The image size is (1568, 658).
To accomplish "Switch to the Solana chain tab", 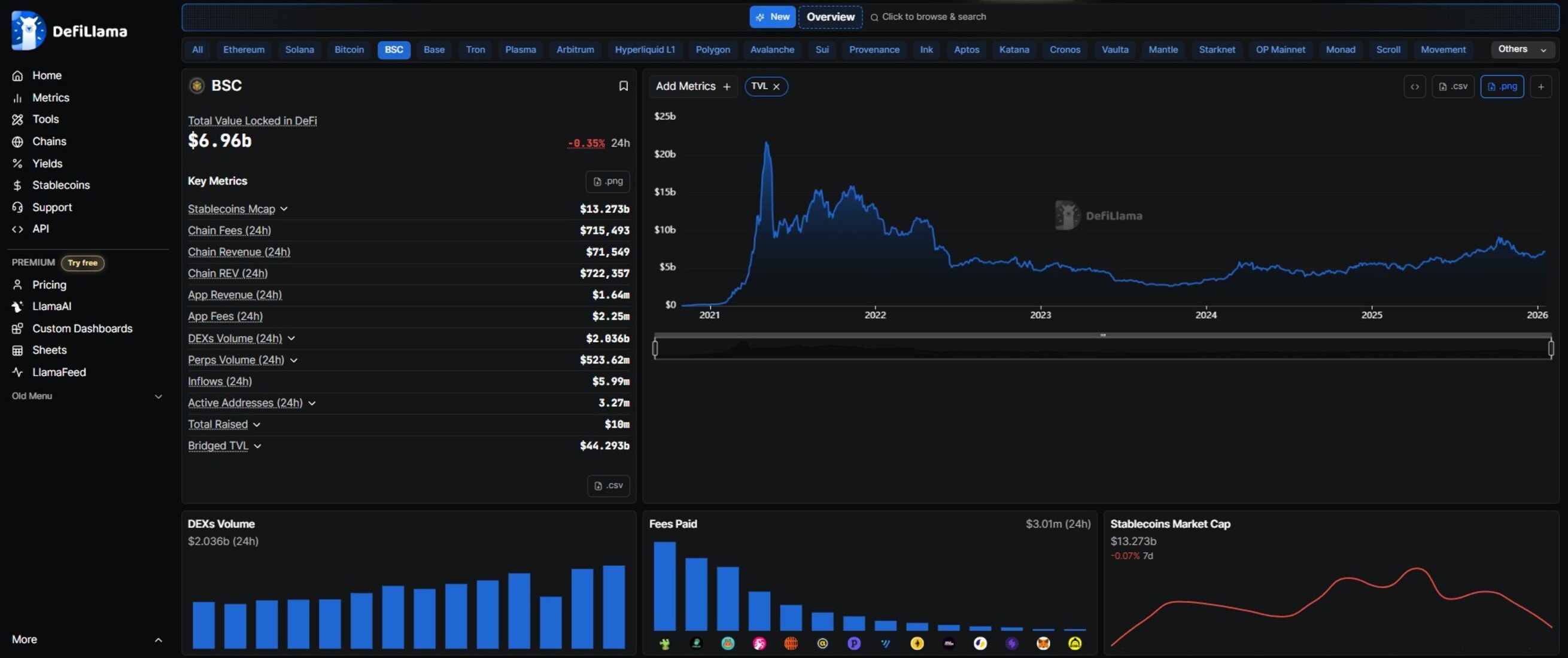I will pos(299,49).
